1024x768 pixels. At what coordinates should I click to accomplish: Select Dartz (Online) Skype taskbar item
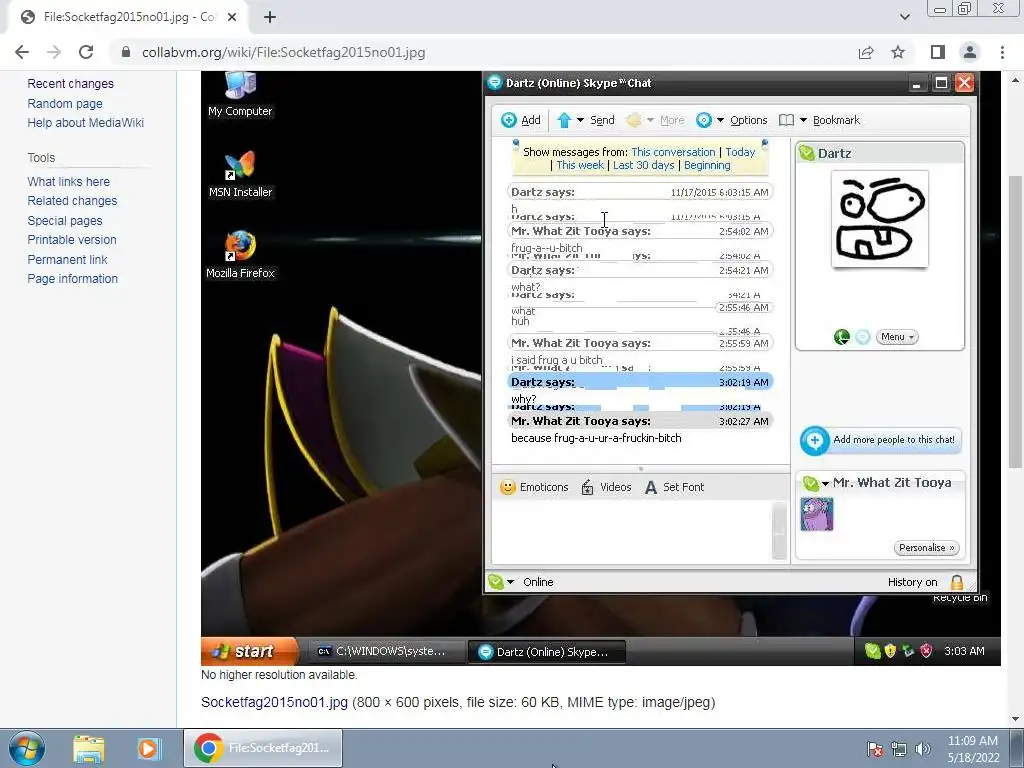(547, 652)
